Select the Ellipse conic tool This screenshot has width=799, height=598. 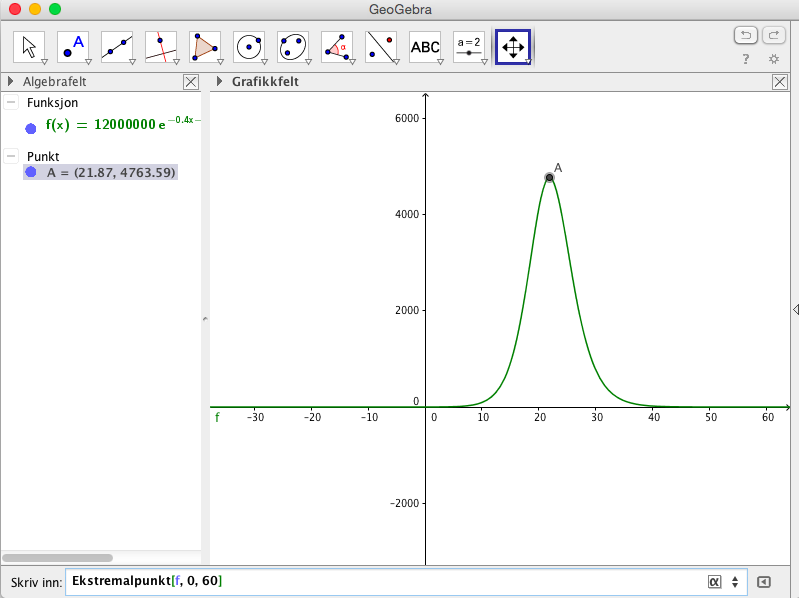click(292, 47)
